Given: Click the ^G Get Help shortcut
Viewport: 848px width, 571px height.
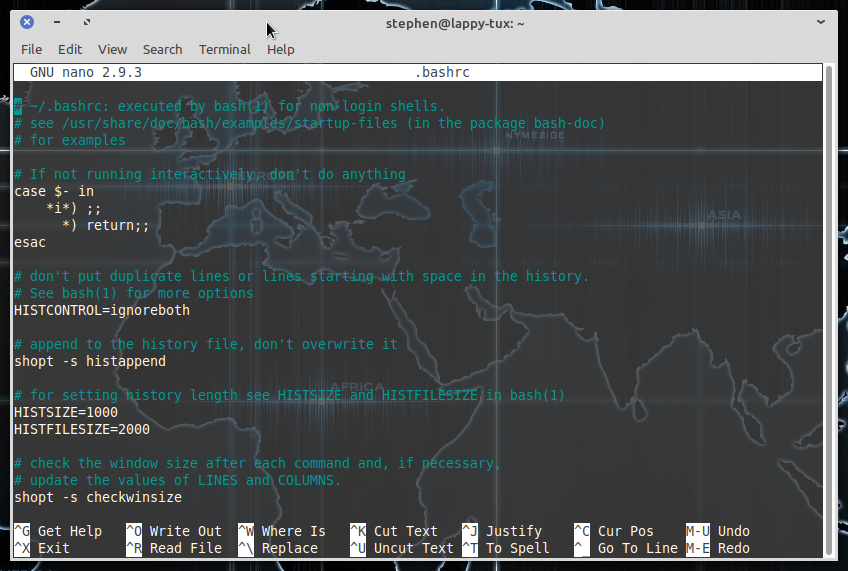Looking at the screenshot, I should pos(58,531).
